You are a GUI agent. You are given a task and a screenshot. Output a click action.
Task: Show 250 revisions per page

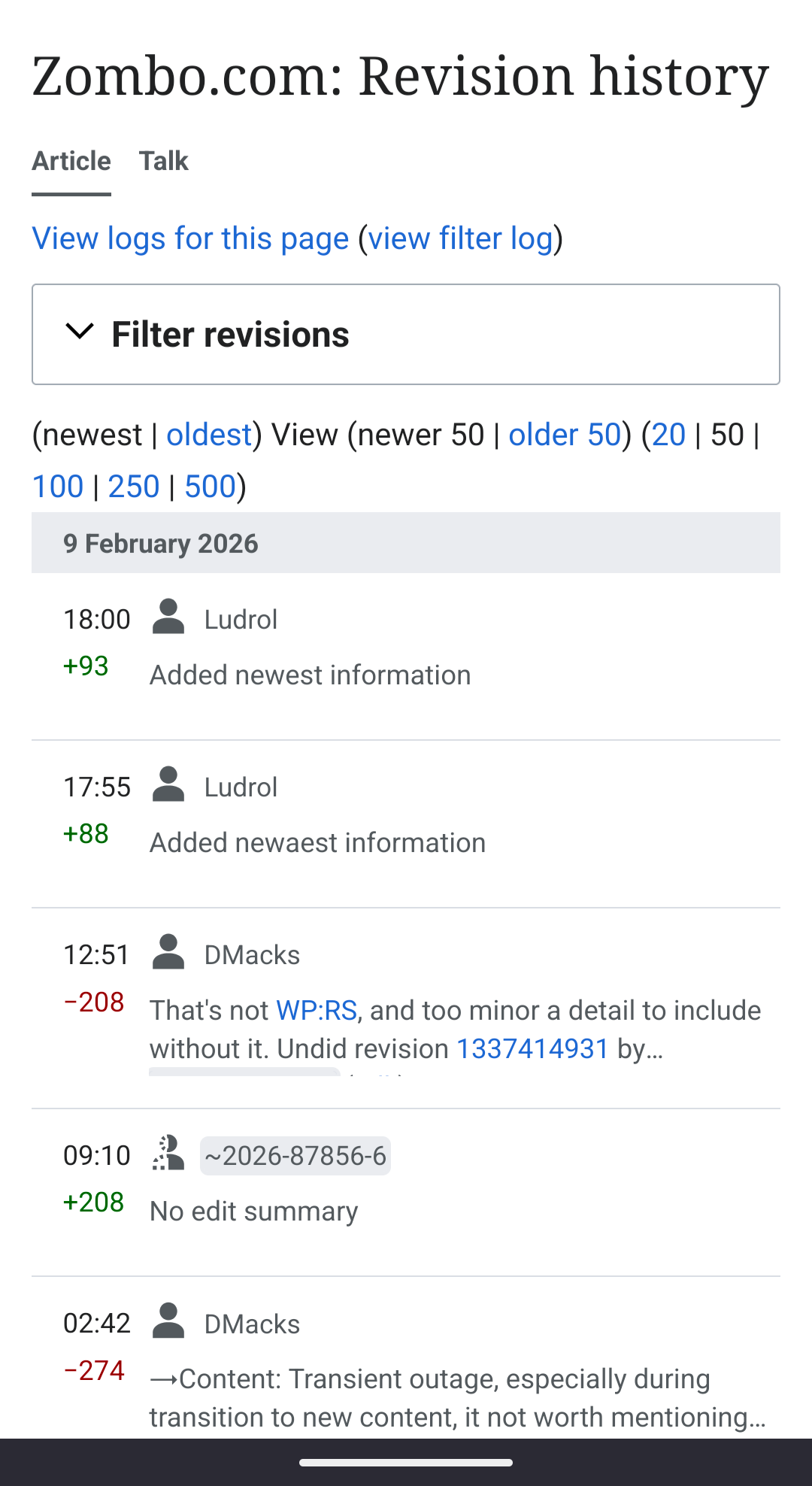click(x=134, y=487)
